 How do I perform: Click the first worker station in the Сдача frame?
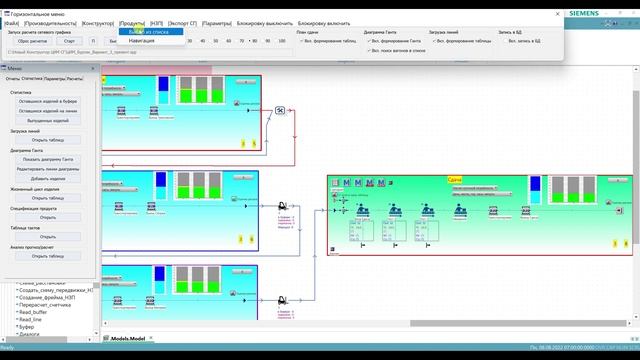pyautogui.click(x=362, y=210)
